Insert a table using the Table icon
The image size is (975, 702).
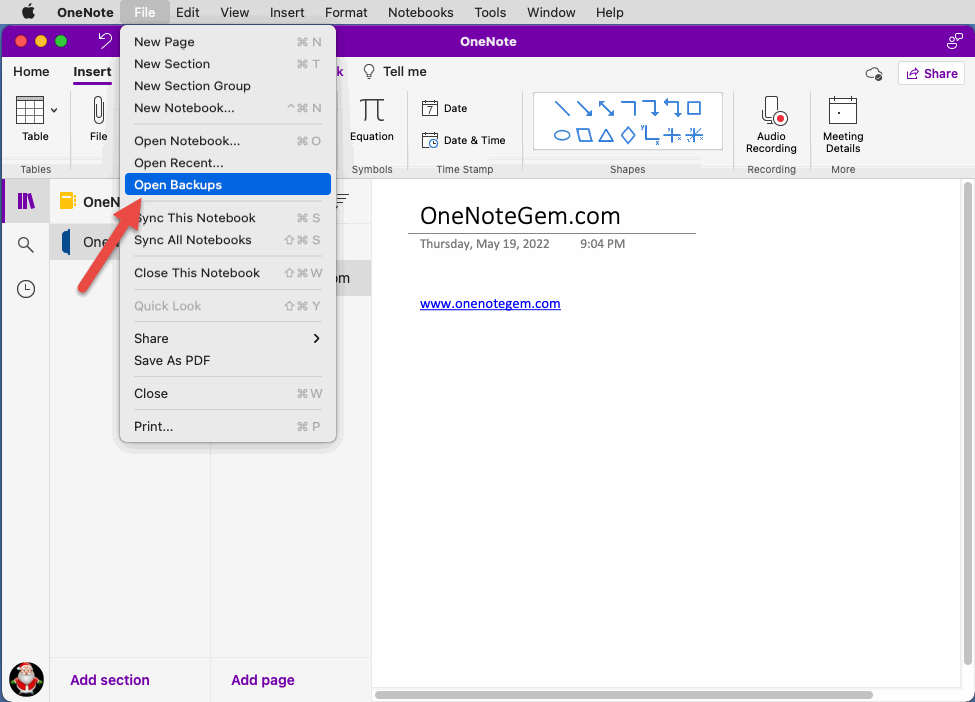[30, 111]
